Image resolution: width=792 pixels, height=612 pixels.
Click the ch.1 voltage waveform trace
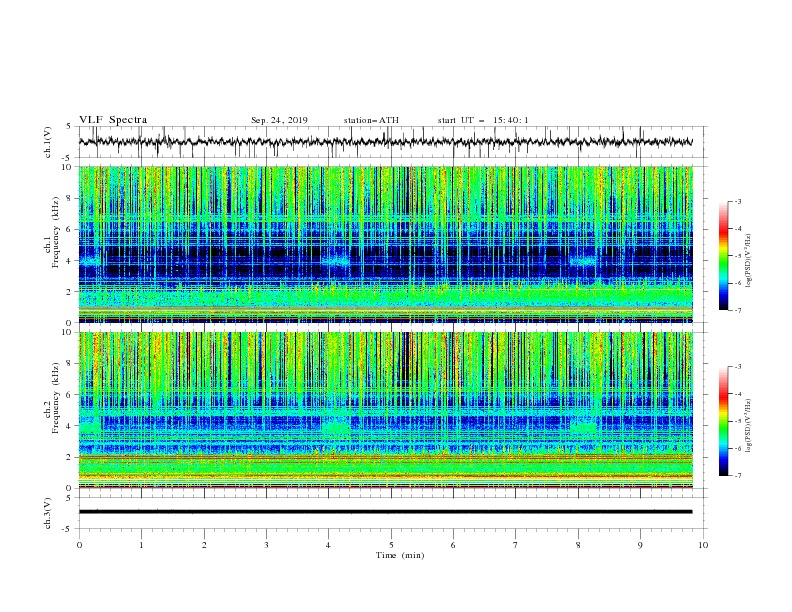386,142
